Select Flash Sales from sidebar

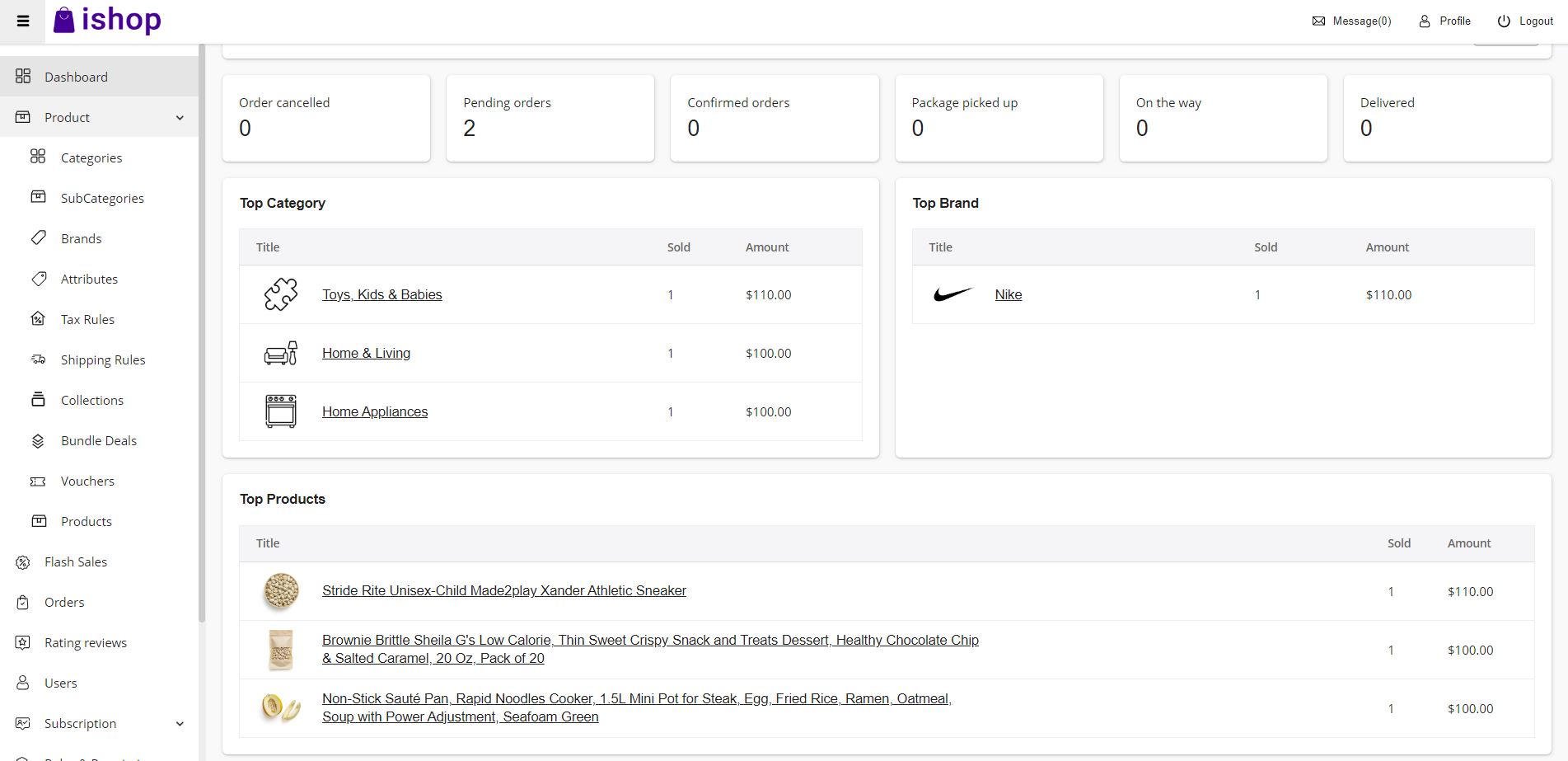(x=75, y=561)
